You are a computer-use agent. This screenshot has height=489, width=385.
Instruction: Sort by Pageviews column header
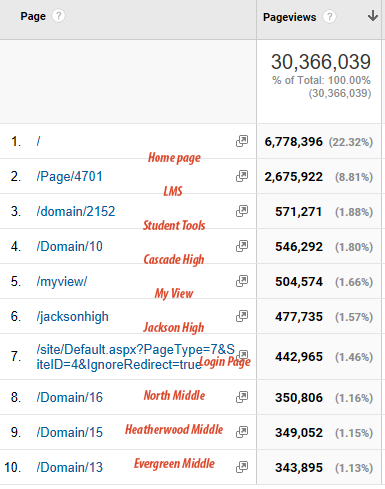coord(289,17)
